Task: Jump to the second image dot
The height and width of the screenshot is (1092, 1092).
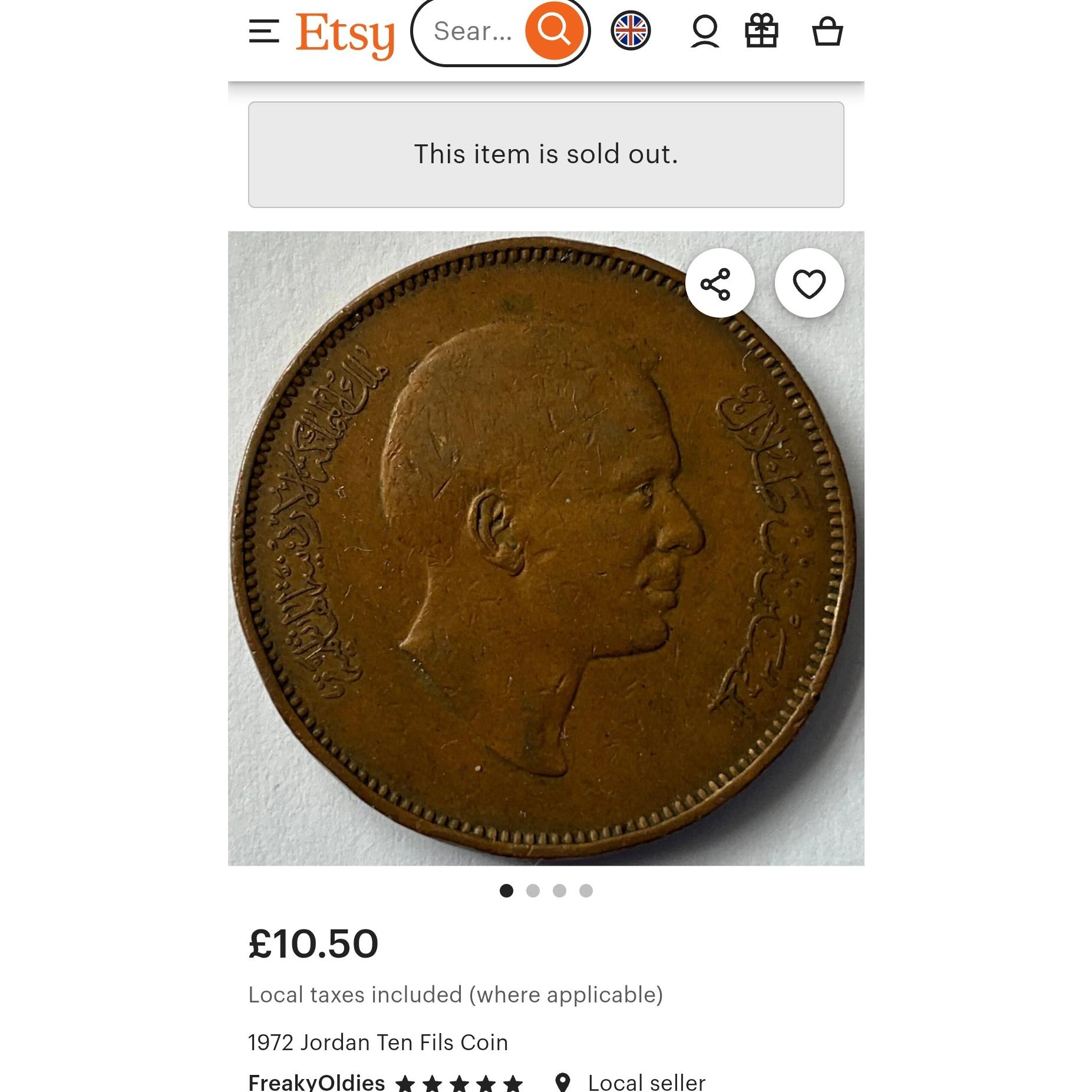Action: pyautogui.click(x=533, y=890)
